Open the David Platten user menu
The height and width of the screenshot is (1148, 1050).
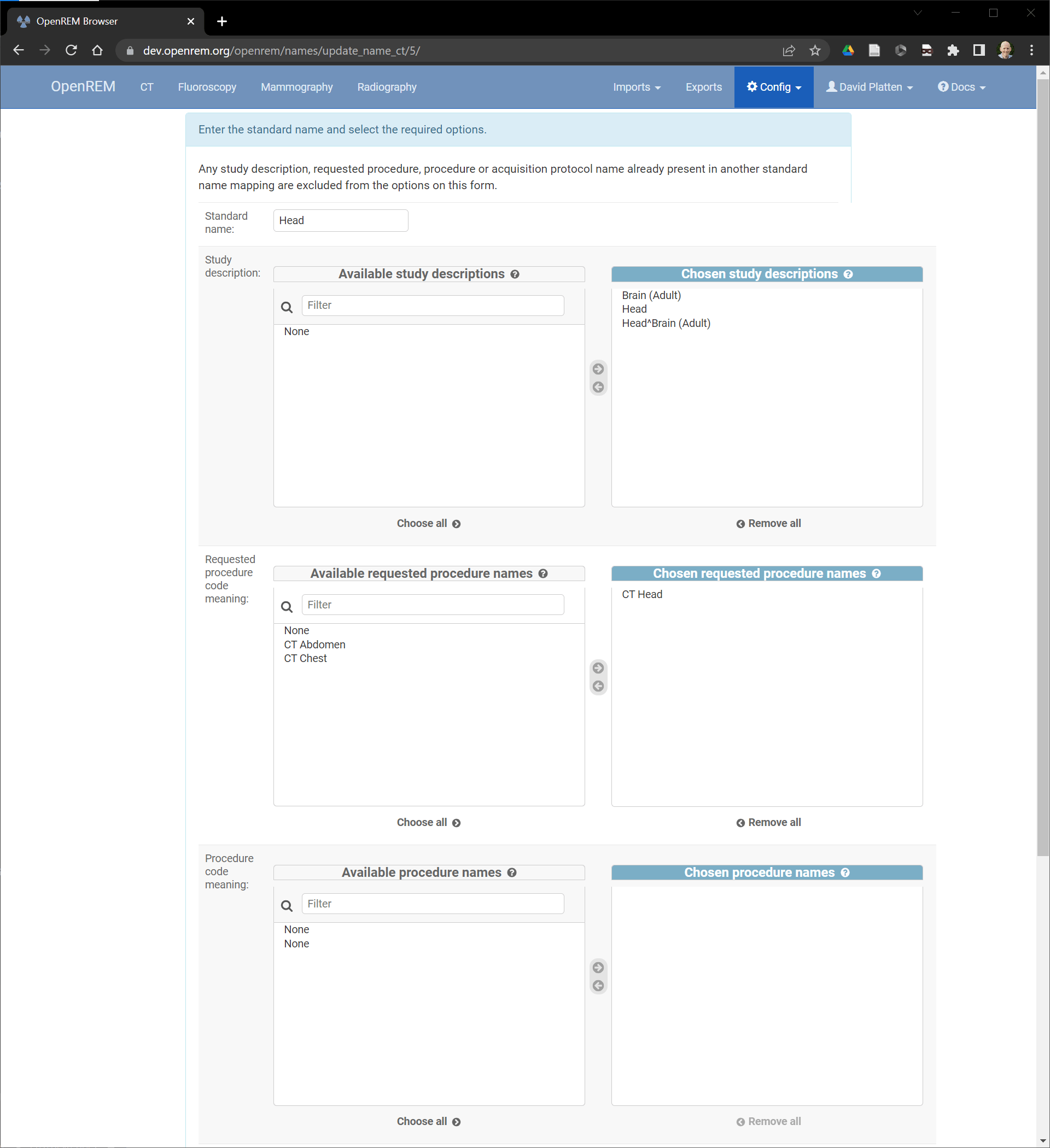[x=869, y=86]
